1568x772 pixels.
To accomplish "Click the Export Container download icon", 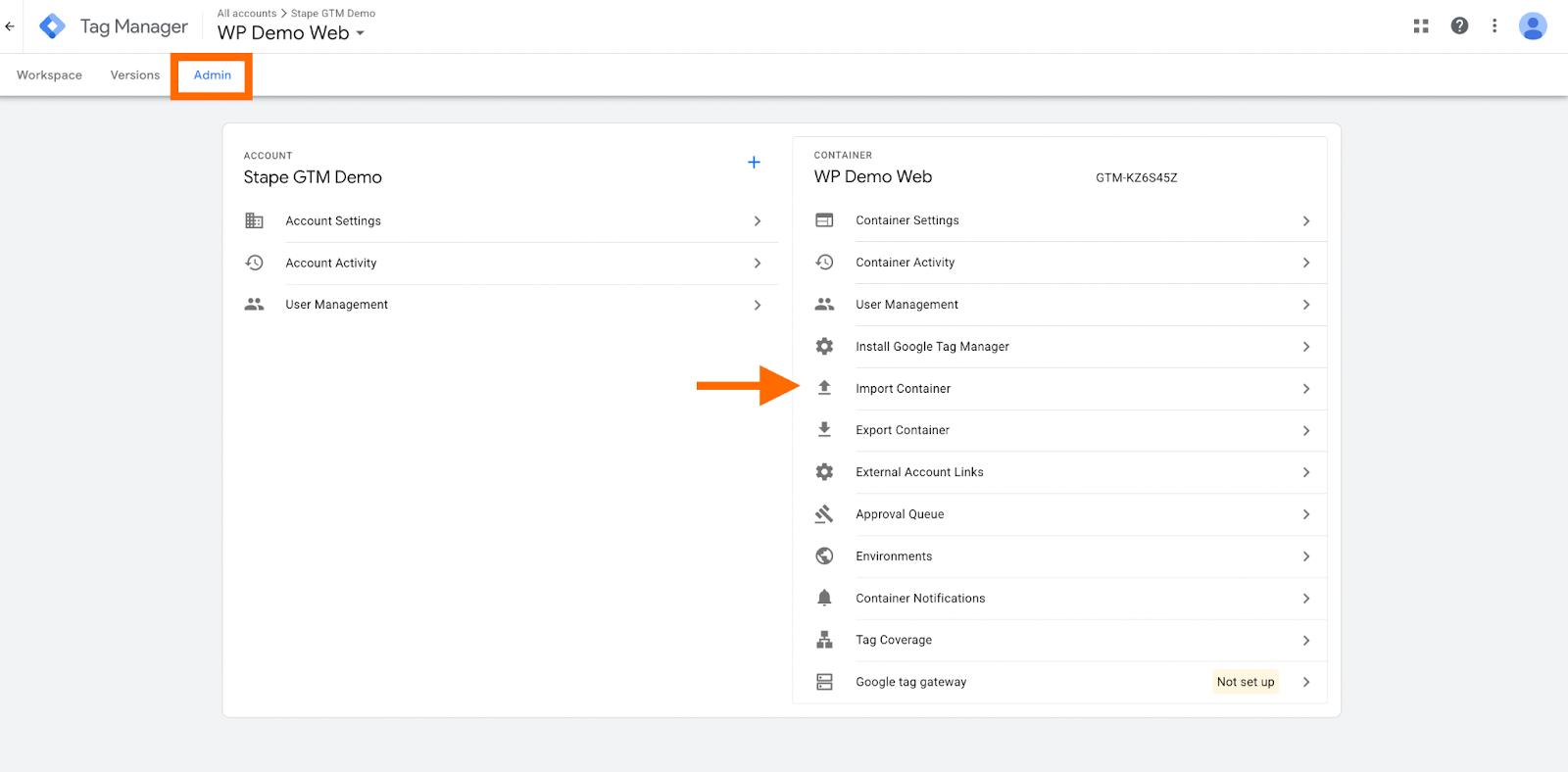I will tap(824, 430).
